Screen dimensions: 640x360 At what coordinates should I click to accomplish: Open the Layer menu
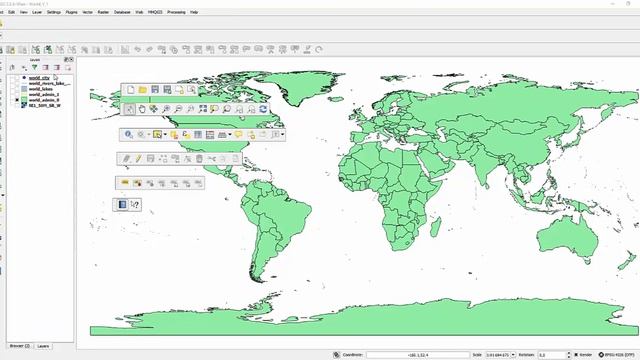(37, 12)
